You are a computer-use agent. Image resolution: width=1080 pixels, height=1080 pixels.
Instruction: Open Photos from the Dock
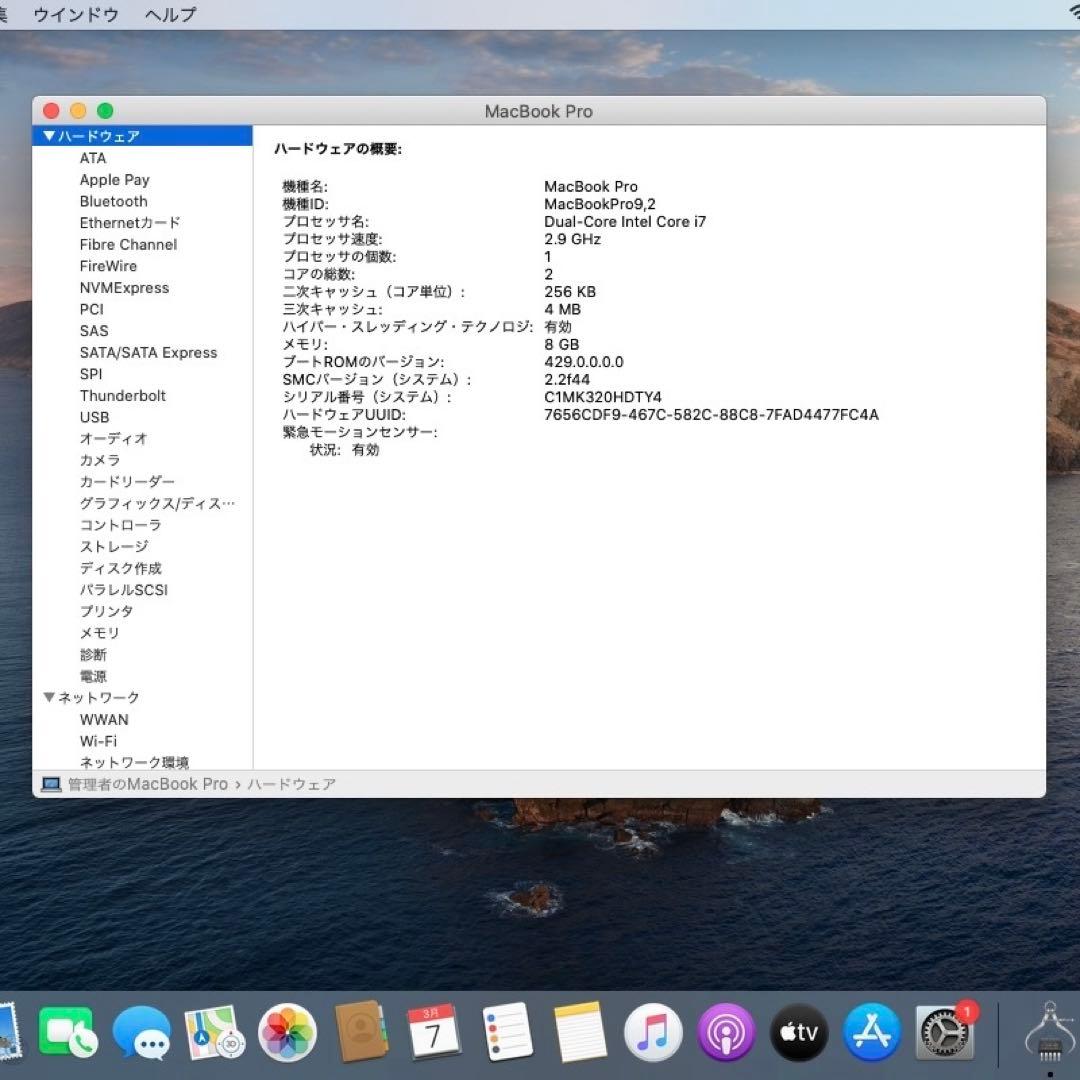click(287, 1034)
